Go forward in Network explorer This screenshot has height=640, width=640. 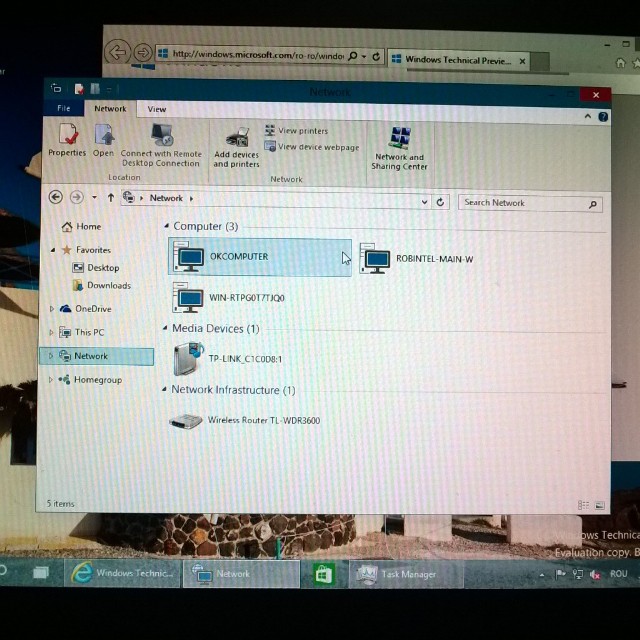pos(76,198)
